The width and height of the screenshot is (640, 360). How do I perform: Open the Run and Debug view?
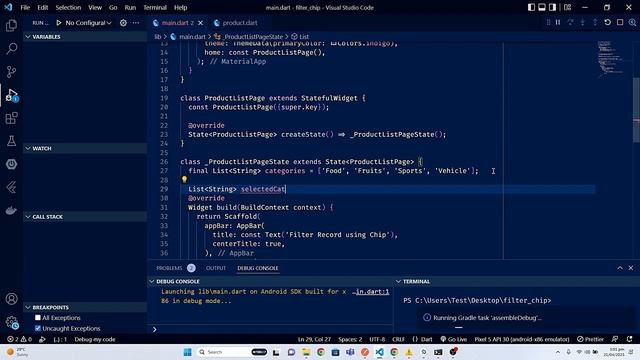pyautogui.click(x=11, y=95)
